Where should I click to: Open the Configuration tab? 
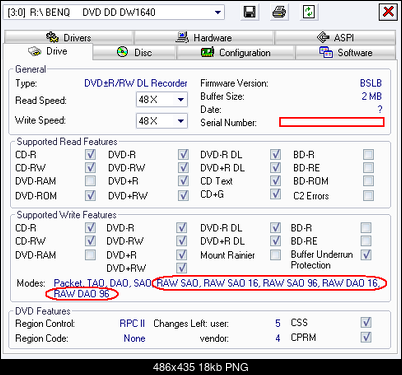click(236, 52)
